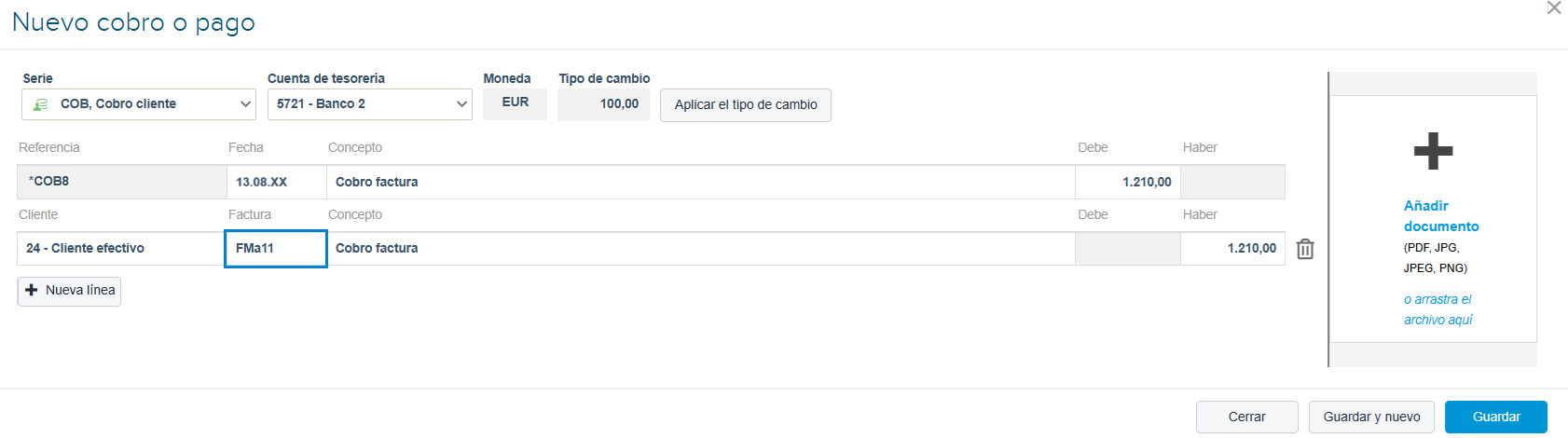Image resolution: width=1568 pixels, height=438 pixels.
Task: Click Aplicar el tipo de cambio button
Action: (x=746, y=104)
